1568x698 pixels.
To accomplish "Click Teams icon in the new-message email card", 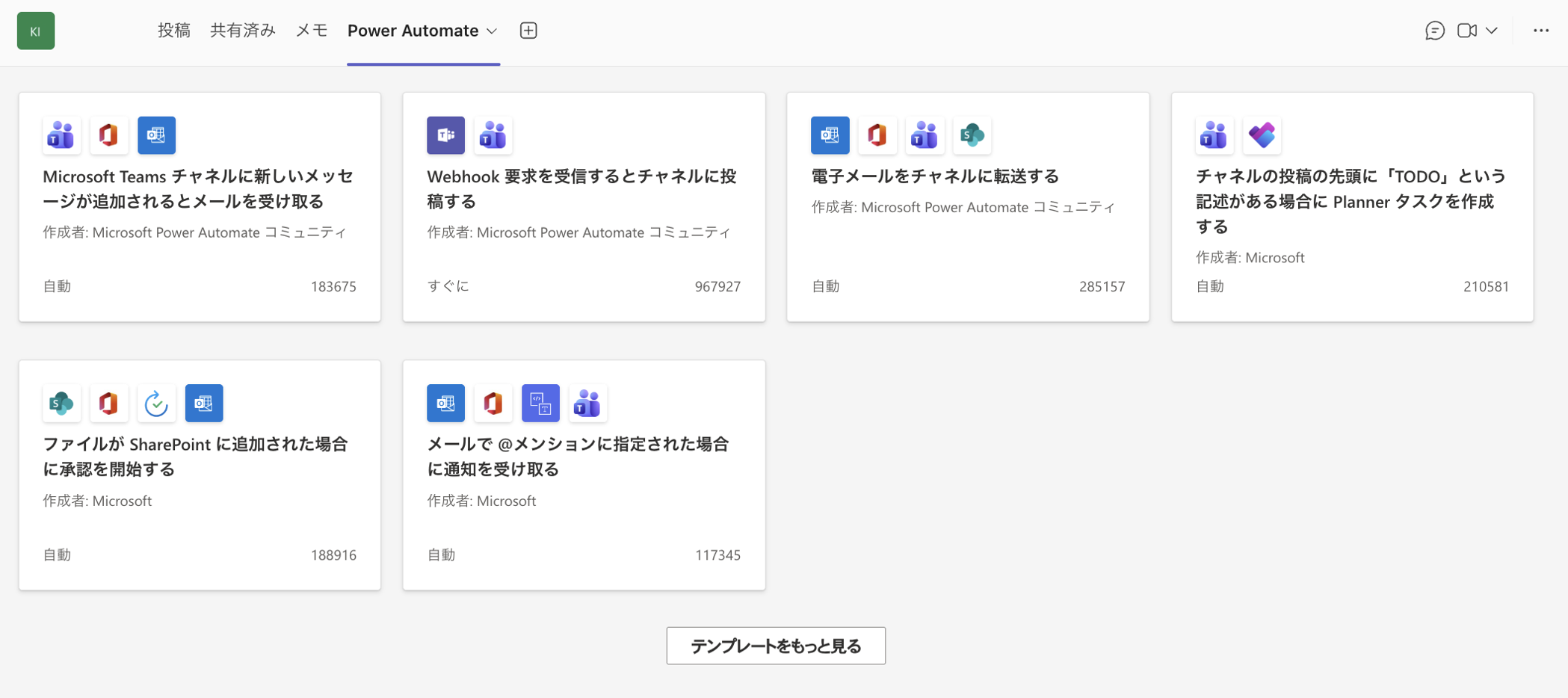I will click(61, 135).
